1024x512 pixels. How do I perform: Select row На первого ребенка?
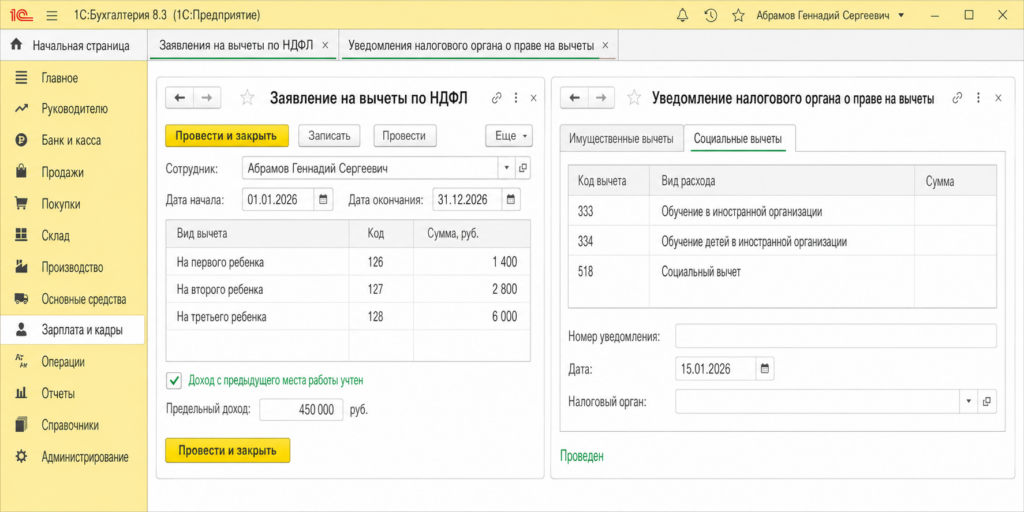click(x=348, y=262)
